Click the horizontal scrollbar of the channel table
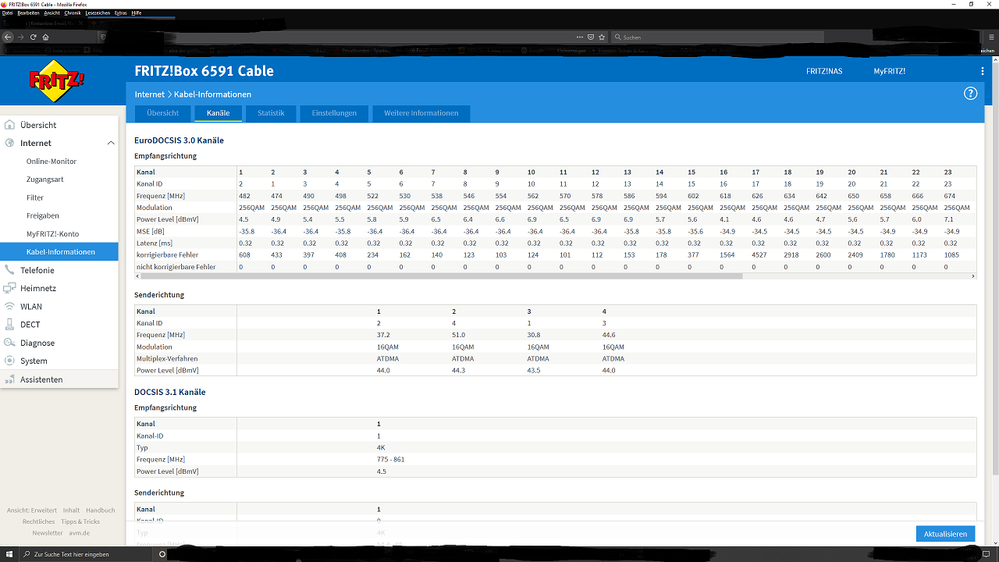Image resolution: width=999 pixels, height=562 pixels. 441,276
